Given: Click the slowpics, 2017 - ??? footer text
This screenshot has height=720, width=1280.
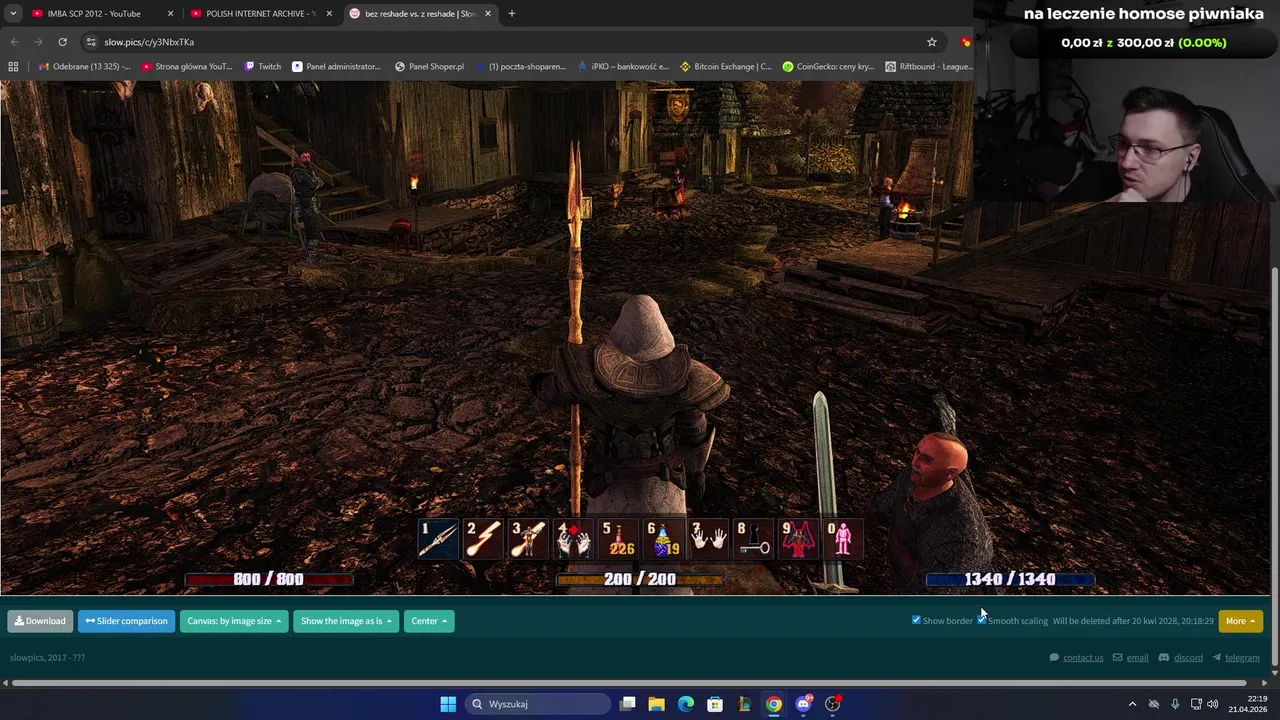Looking at the screenshot, I should pyautogui.click(x=47, y=657).
